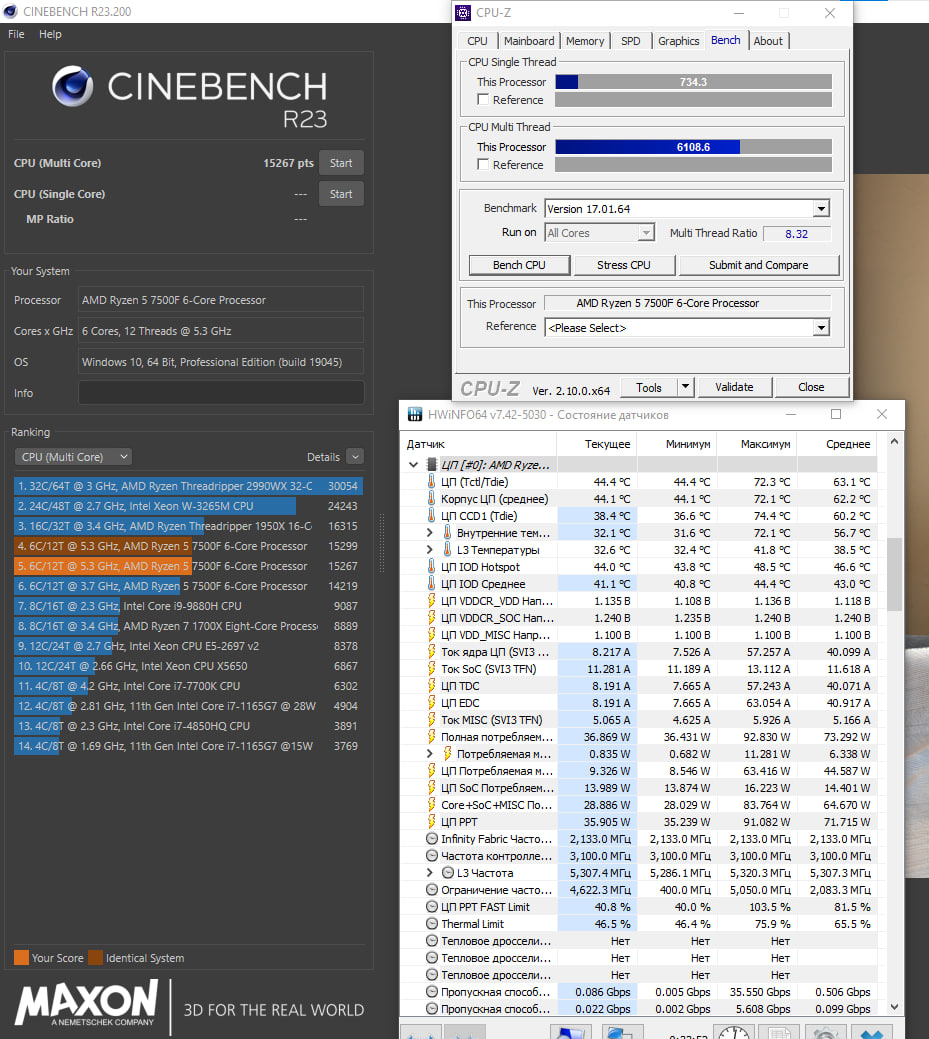
Task: Click lightning icon of ЦП PPT row
Action: pos(431,822)
